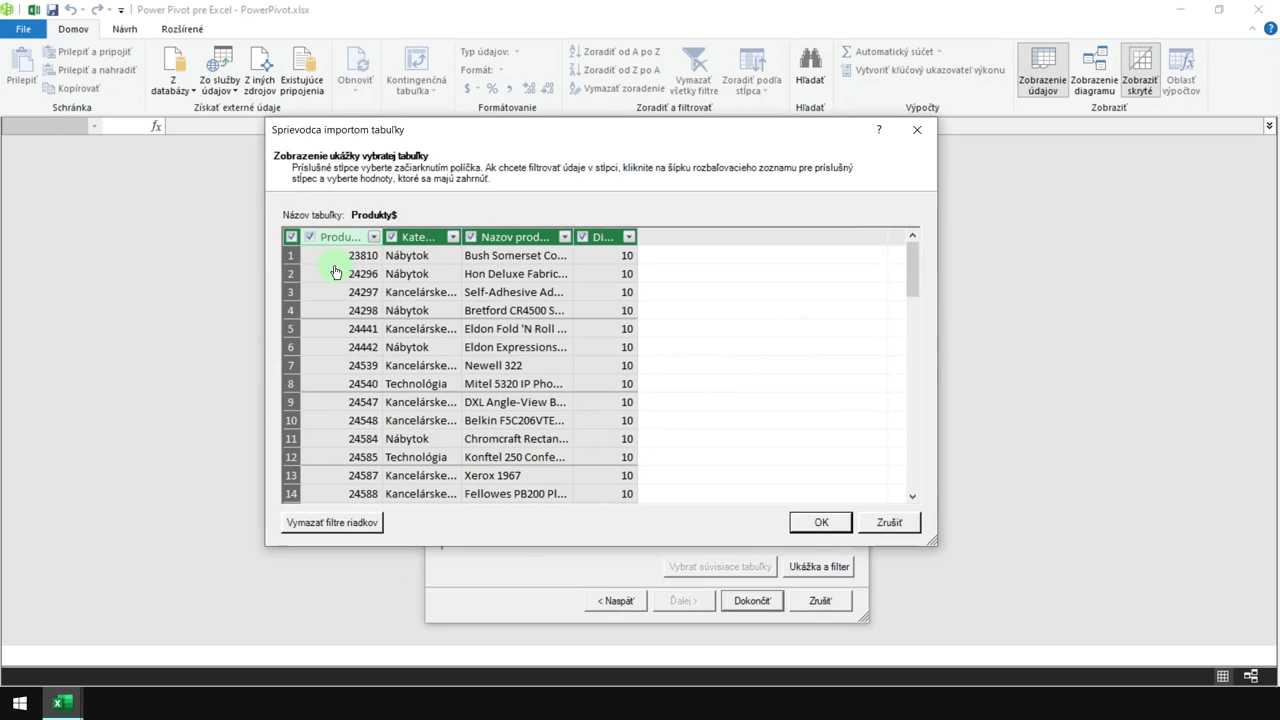
Task: Toggle the Nazov prod... column checkbox
Action: (x=471, y=237)
